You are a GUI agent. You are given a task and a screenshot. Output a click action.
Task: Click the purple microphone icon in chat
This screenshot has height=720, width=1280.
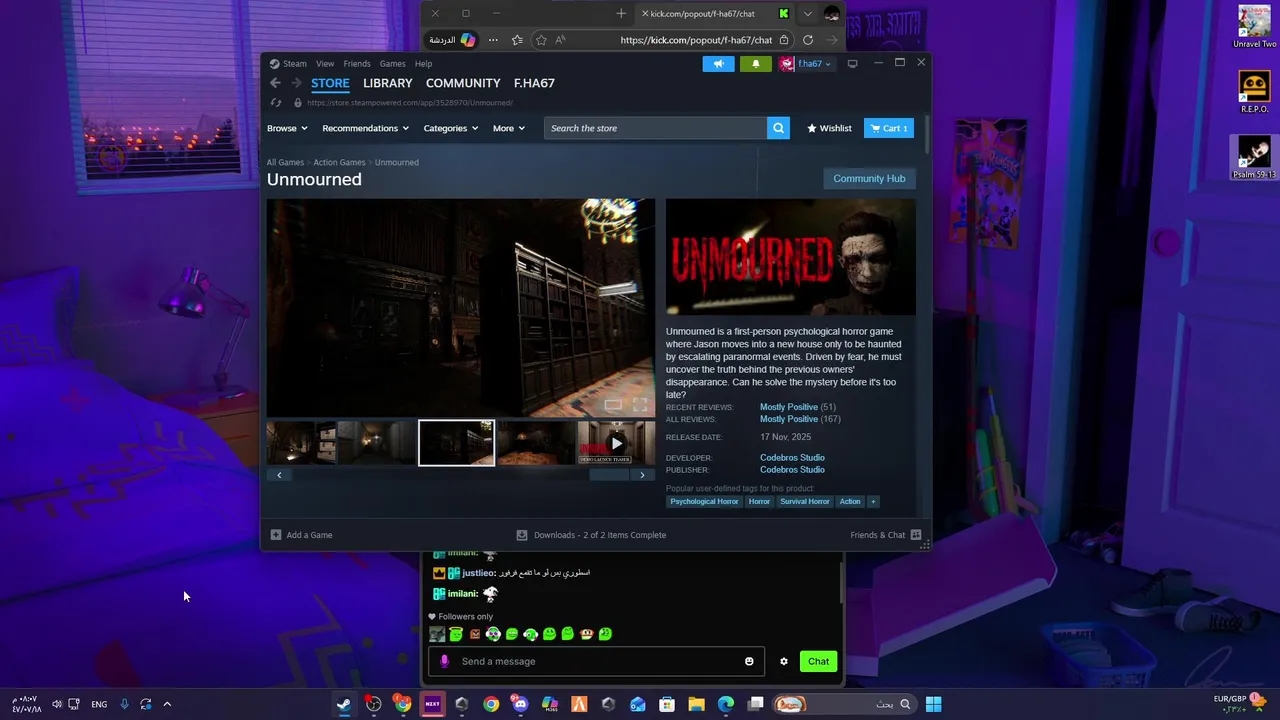click(x=445, y=661)
